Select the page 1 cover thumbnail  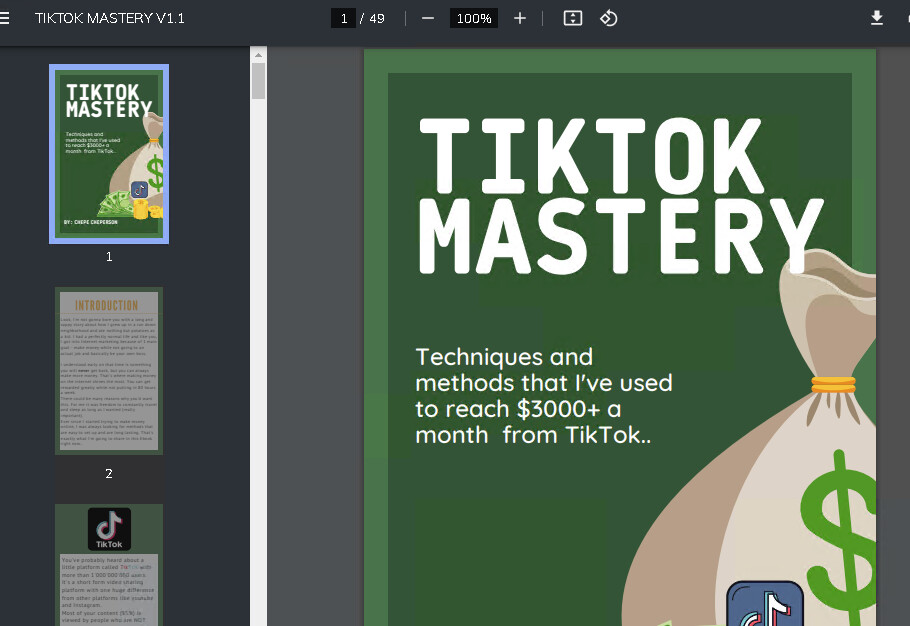click(109, 154)
